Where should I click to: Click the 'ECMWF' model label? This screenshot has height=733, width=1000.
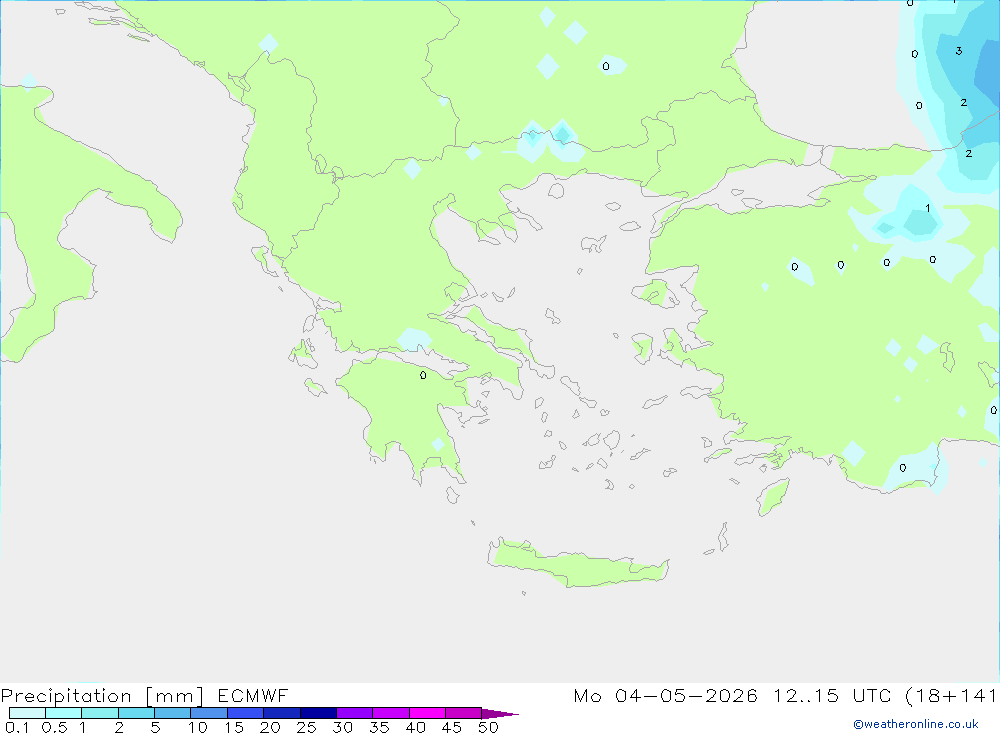click(253, 695)
